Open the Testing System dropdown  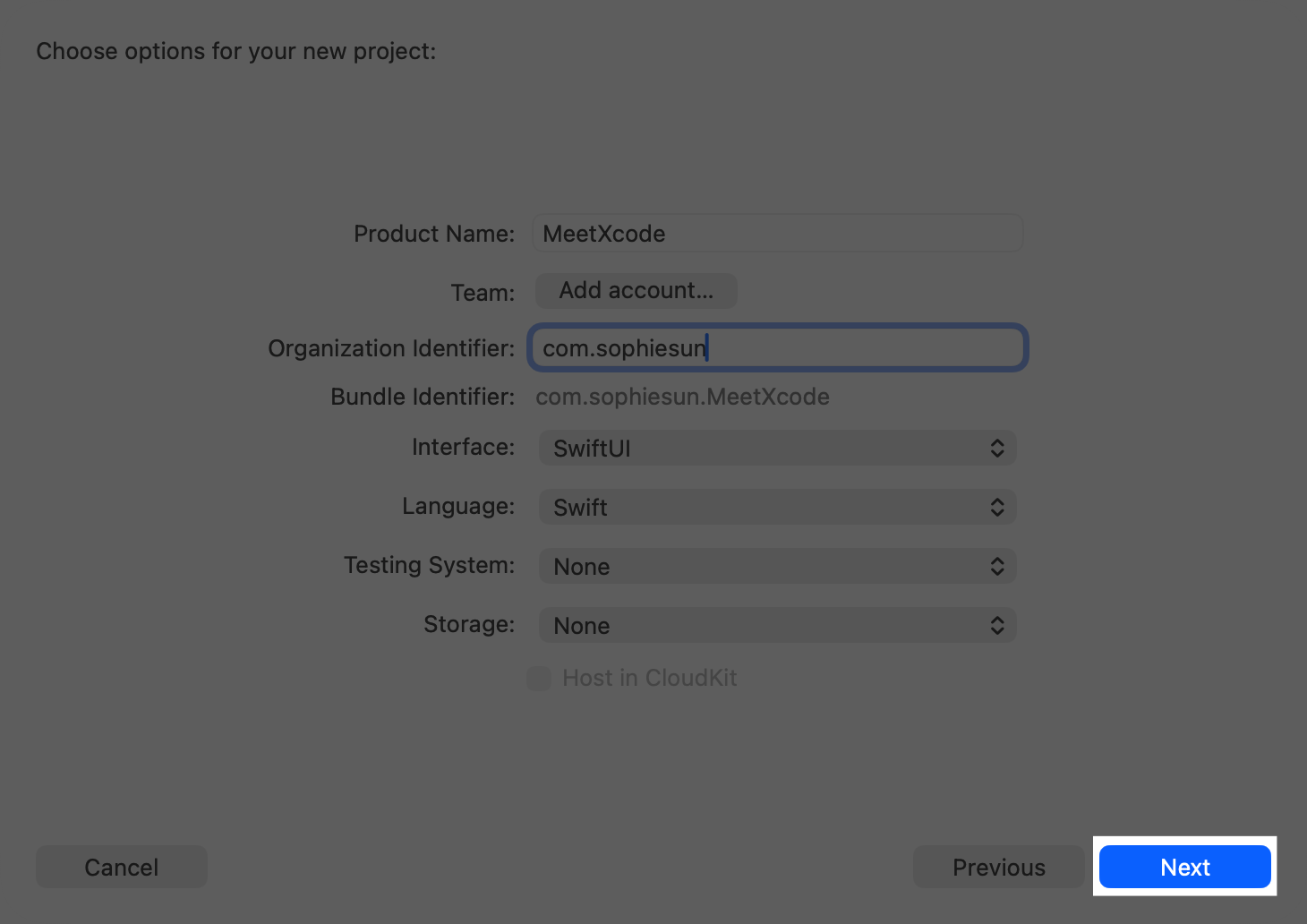point(777,566)
